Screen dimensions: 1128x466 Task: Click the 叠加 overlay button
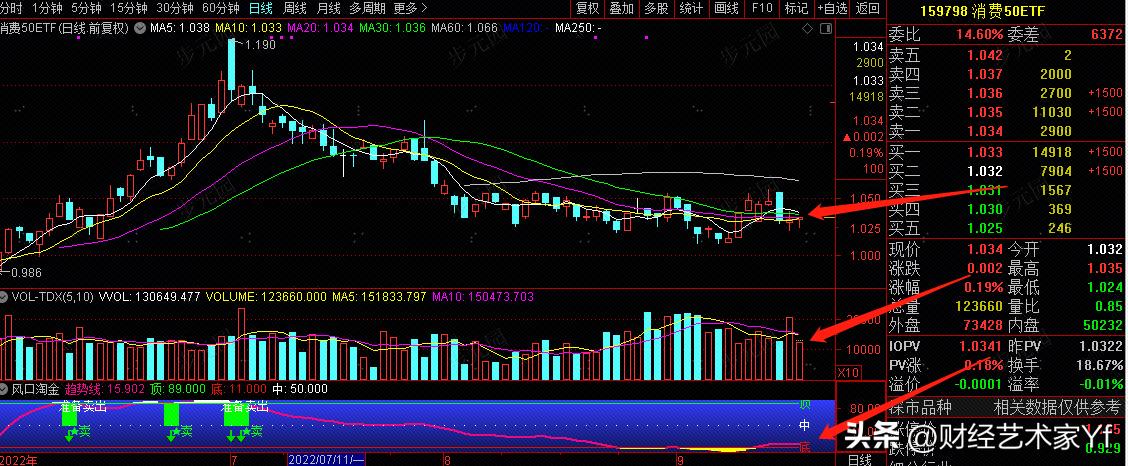click(622, 9)
